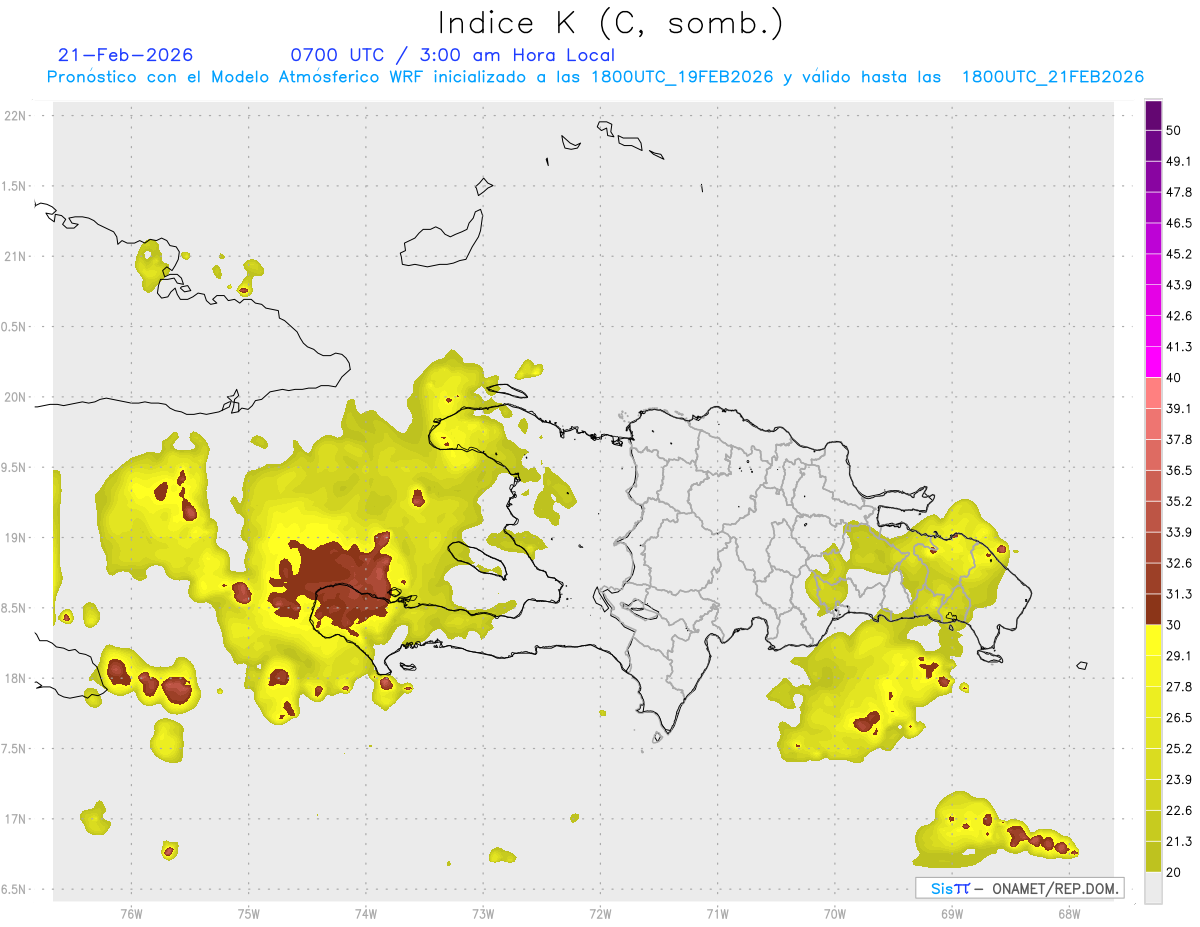Click the '36.5' colorbar label
1200x927 pixels.
pyautogui.click(x=1179, y=470)
